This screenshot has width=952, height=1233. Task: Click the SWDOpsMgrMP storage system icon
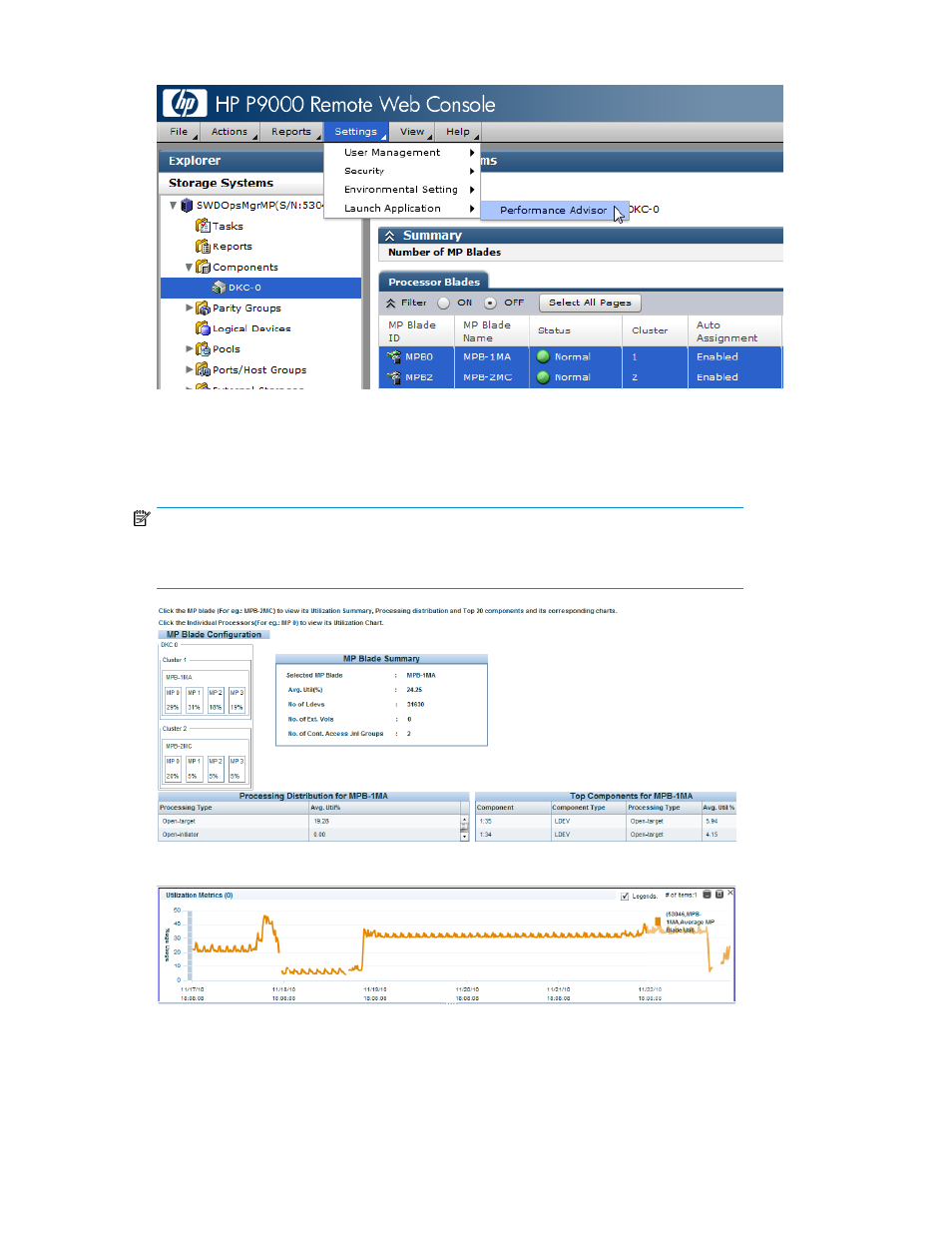click(x=187, y=206)
